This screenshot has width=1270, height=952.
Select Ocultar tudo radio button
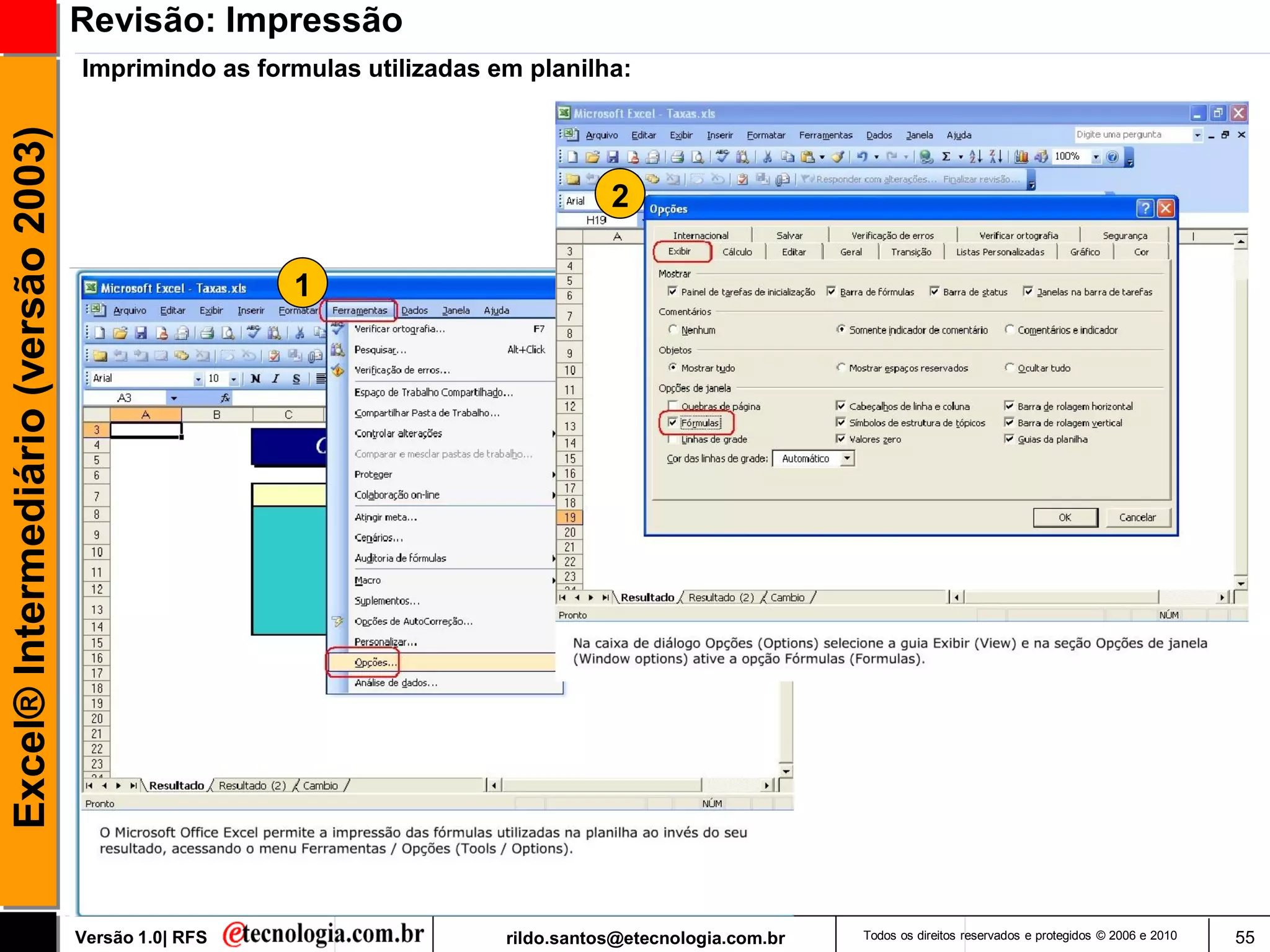coord(1010,368)
